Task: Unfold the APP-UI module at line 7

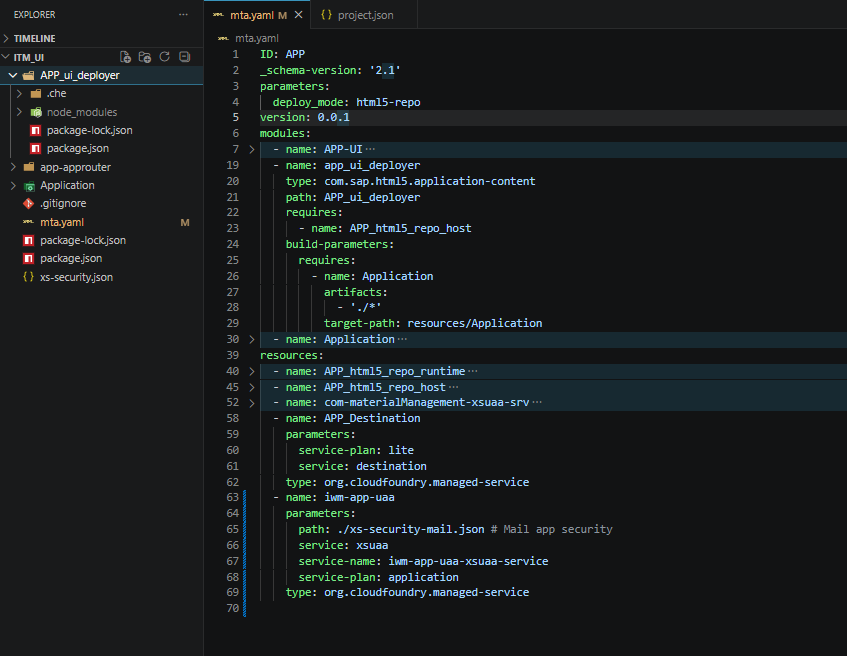Action: 252,149
